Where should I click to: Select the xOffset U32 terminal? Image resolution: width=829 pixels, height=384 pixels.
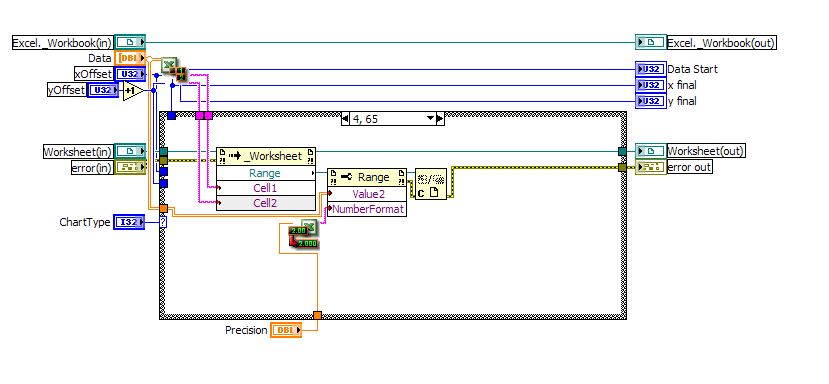pos(130,74)
